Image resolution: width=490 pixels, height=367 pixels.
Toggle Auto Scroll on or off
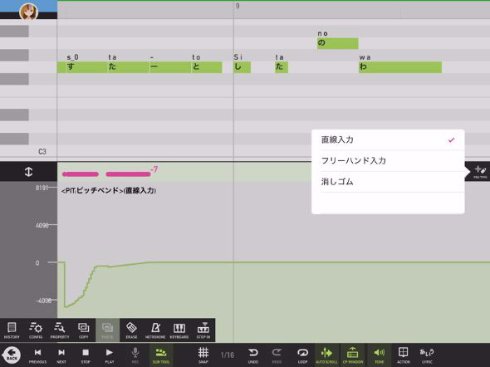(x=326, y=355)
